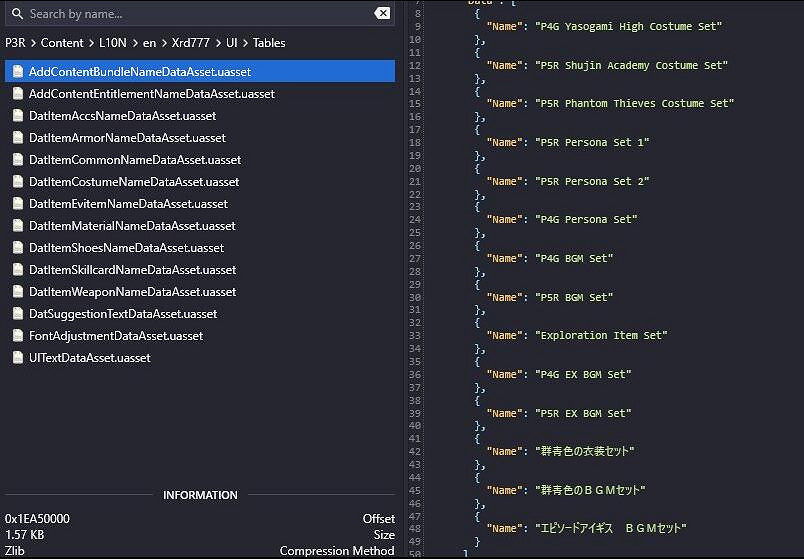Click the search magnifier icon
The height and width of the screenshot is (559, 804).
pos(18,14)
